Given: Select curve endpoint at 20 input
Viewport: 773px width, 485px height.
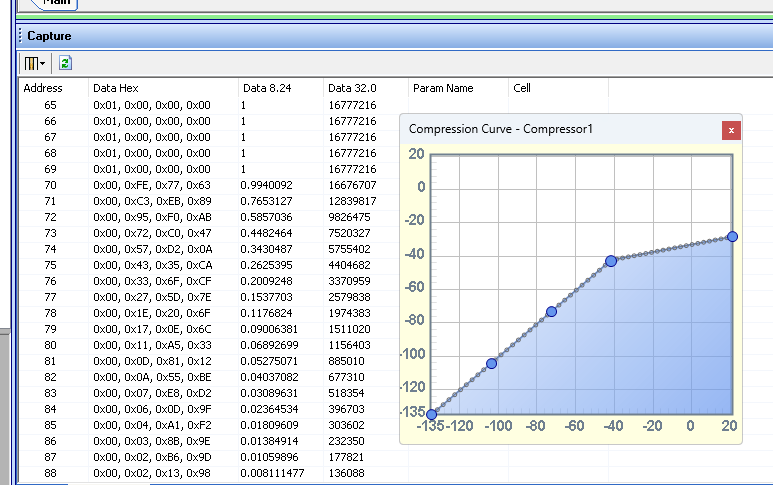Looking at the screenshot, I should click(733, 237).
